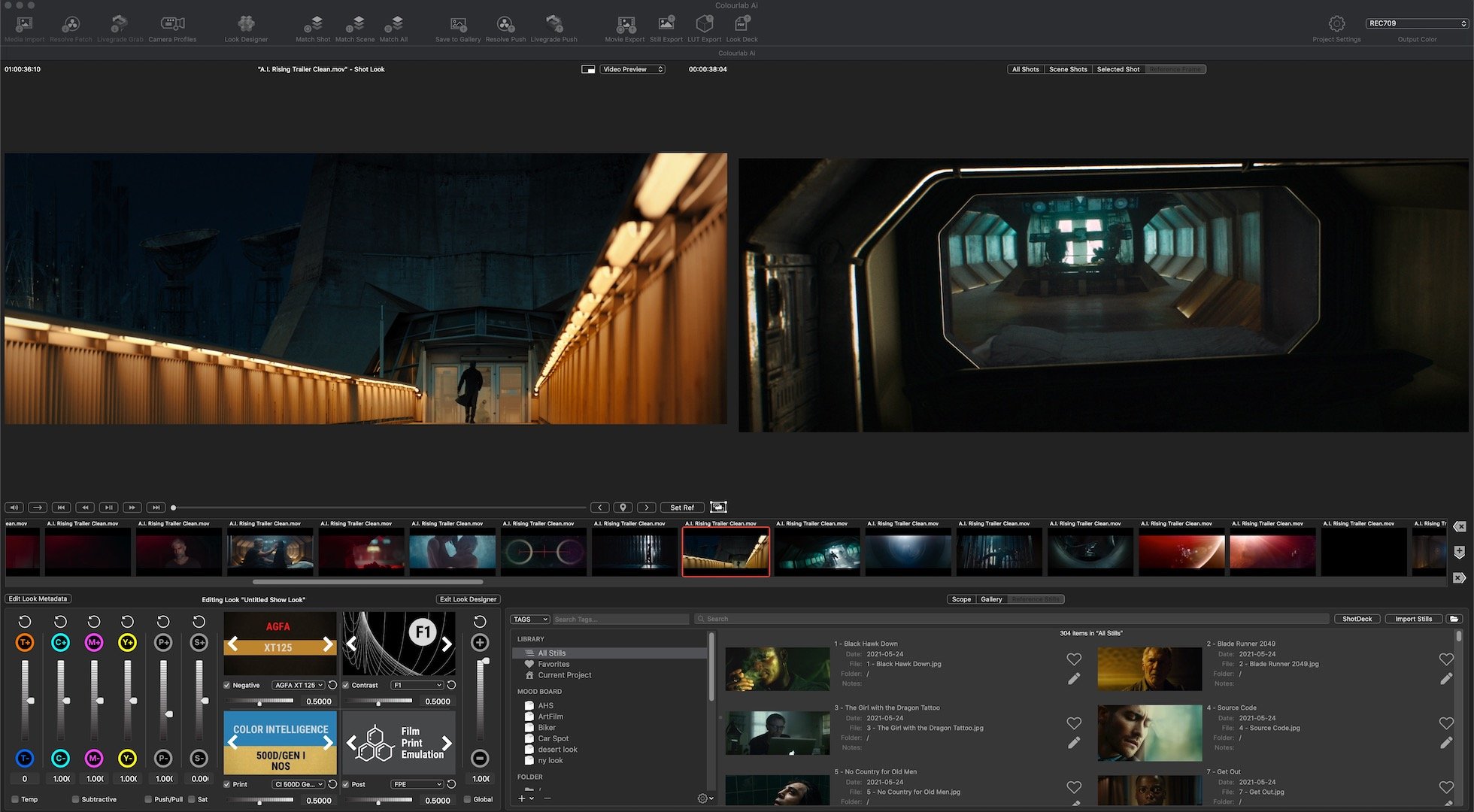Open Movie Export from the toolbar

point(625,24)
